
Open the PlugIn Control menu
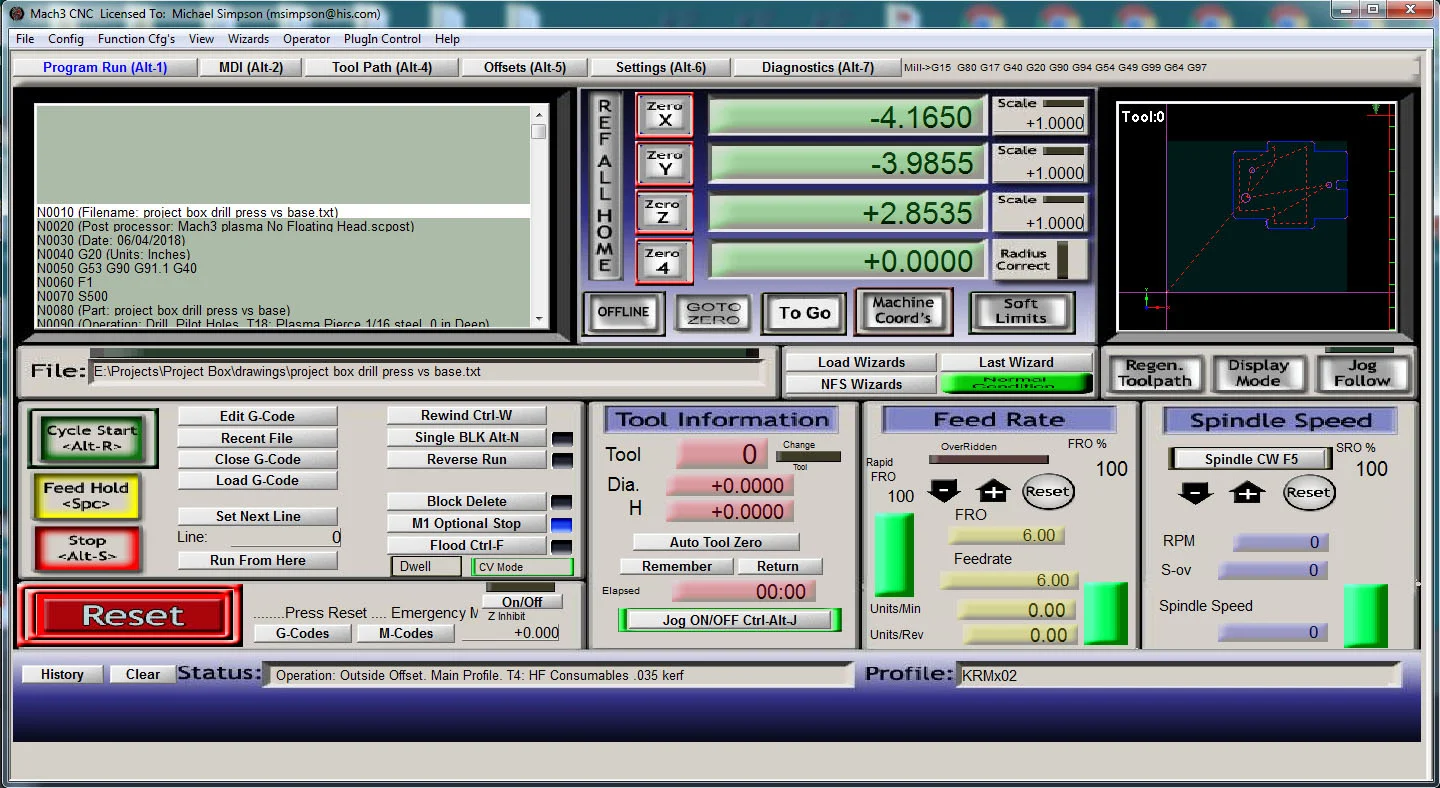point(382,39)
